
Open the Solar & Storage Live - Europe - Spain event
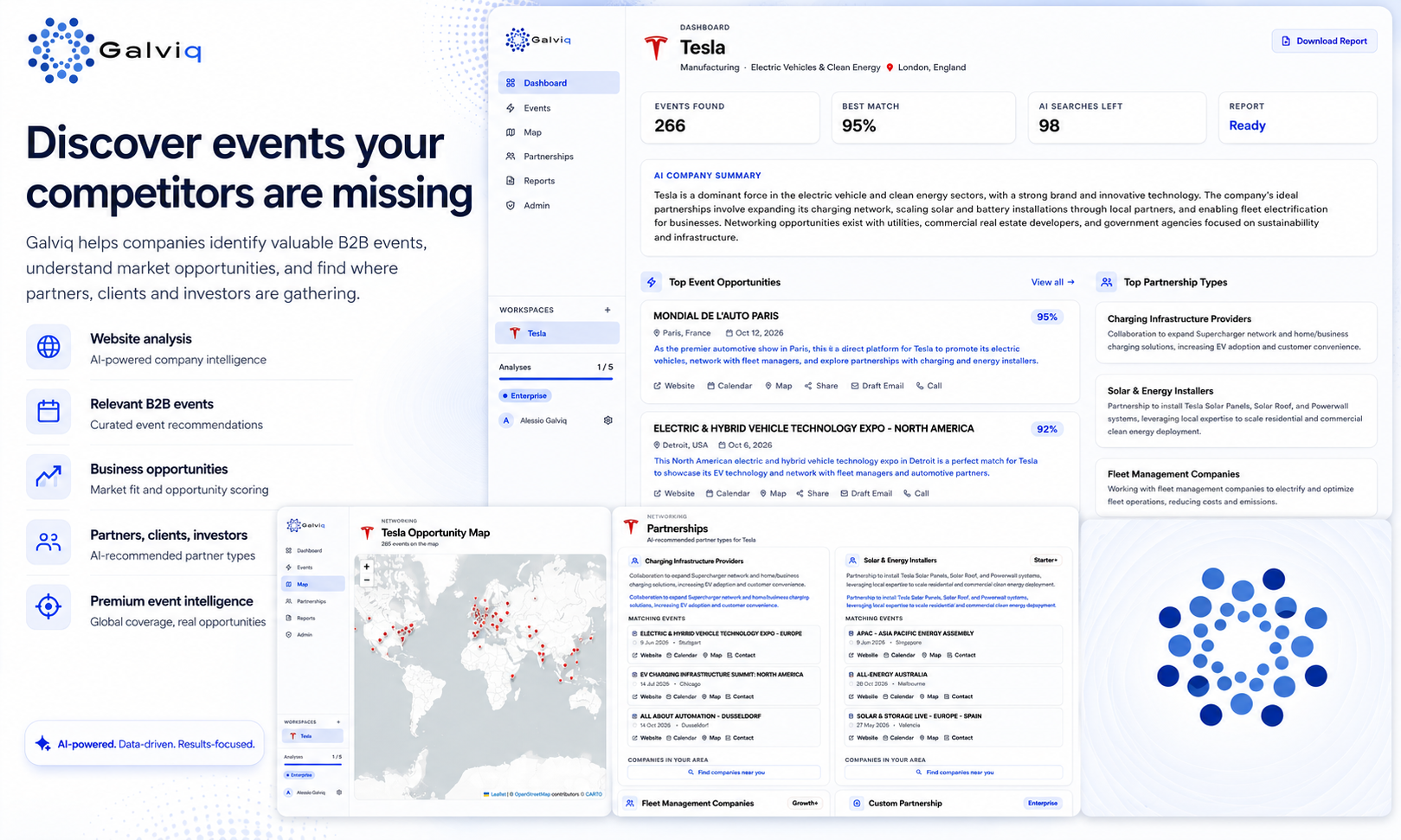pyautogui.click(x=954, y=727)
